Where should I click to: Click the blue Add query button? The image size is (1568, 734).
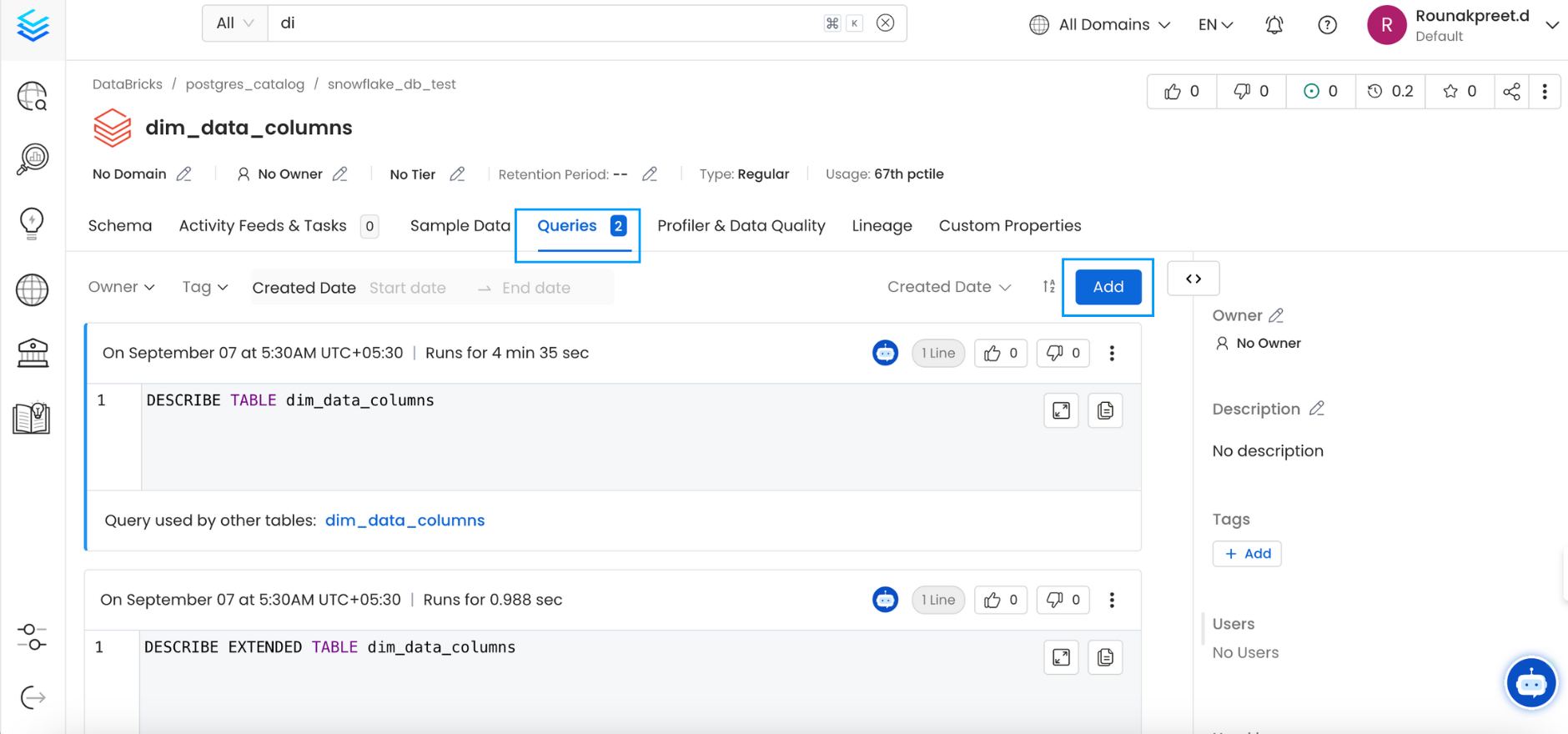point(1108,287)
